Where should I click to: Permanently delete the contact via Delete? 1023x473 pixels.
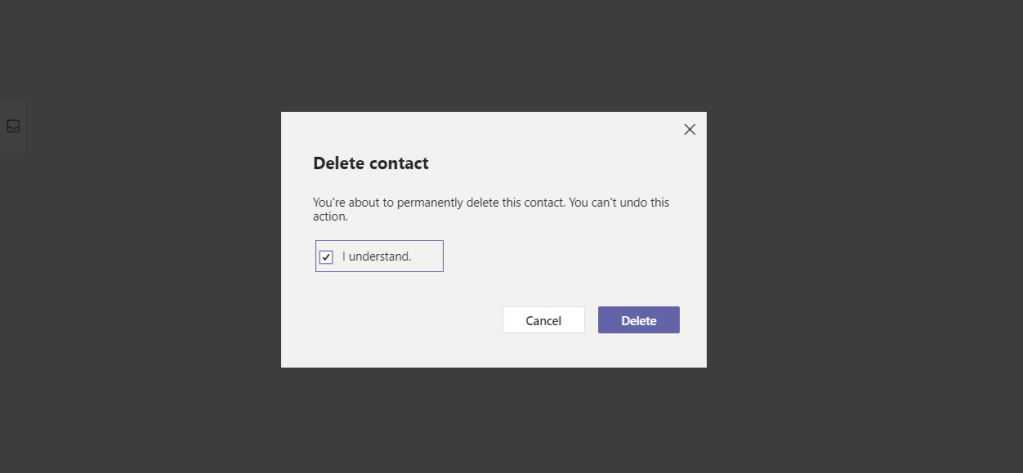[638, 320]
